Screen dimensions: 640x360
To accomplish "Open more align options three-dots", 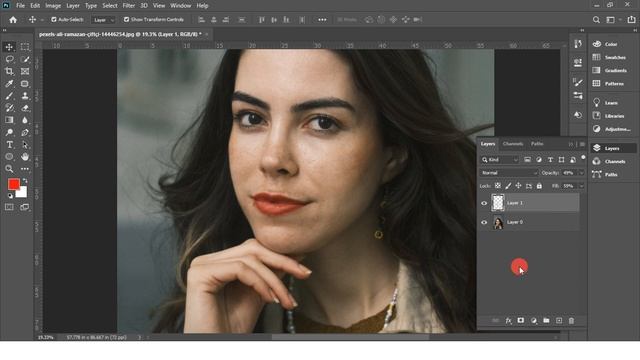I will (322, 20).
